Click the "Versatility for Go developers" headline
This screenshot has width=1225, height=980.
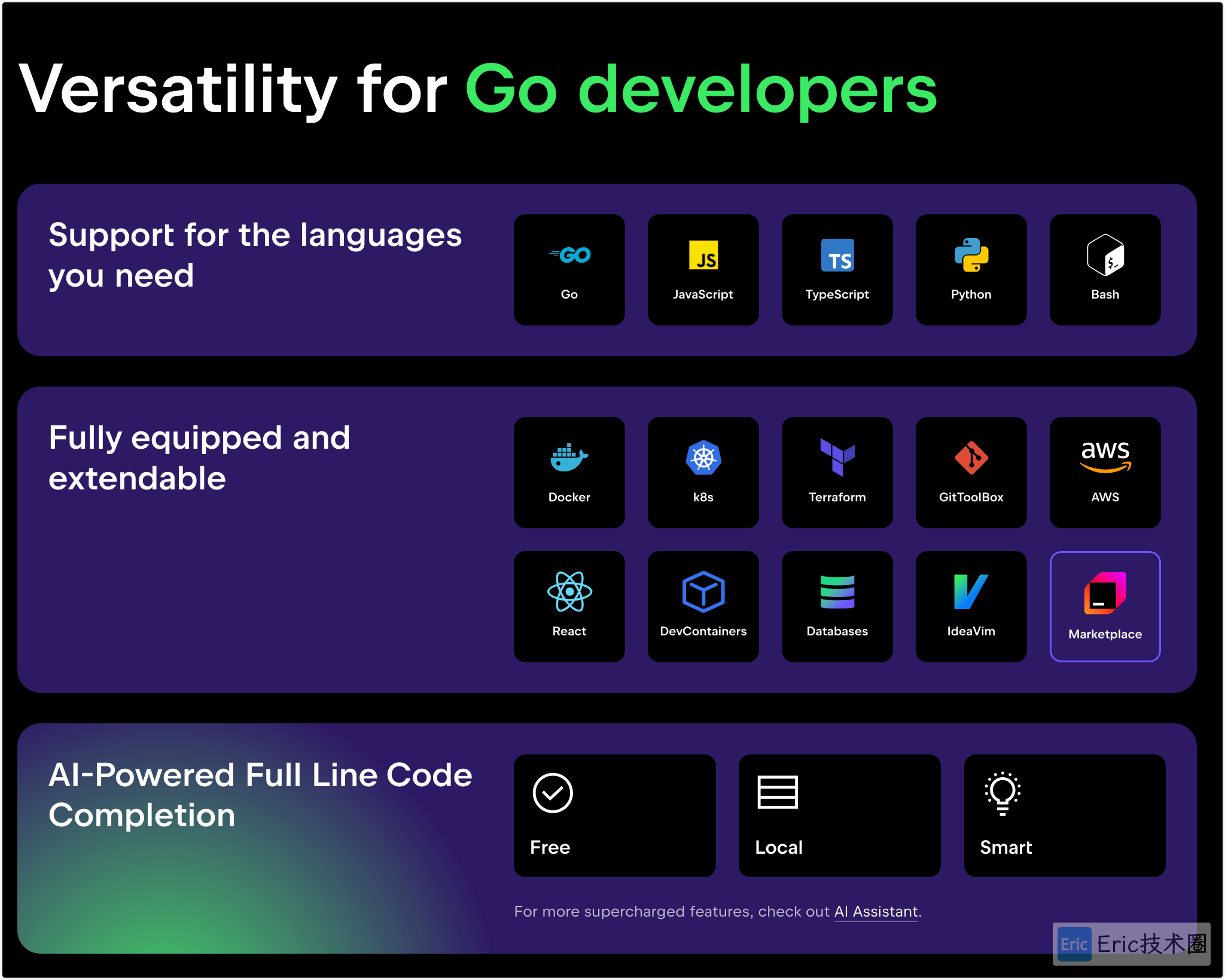click(x=479, y=91)
